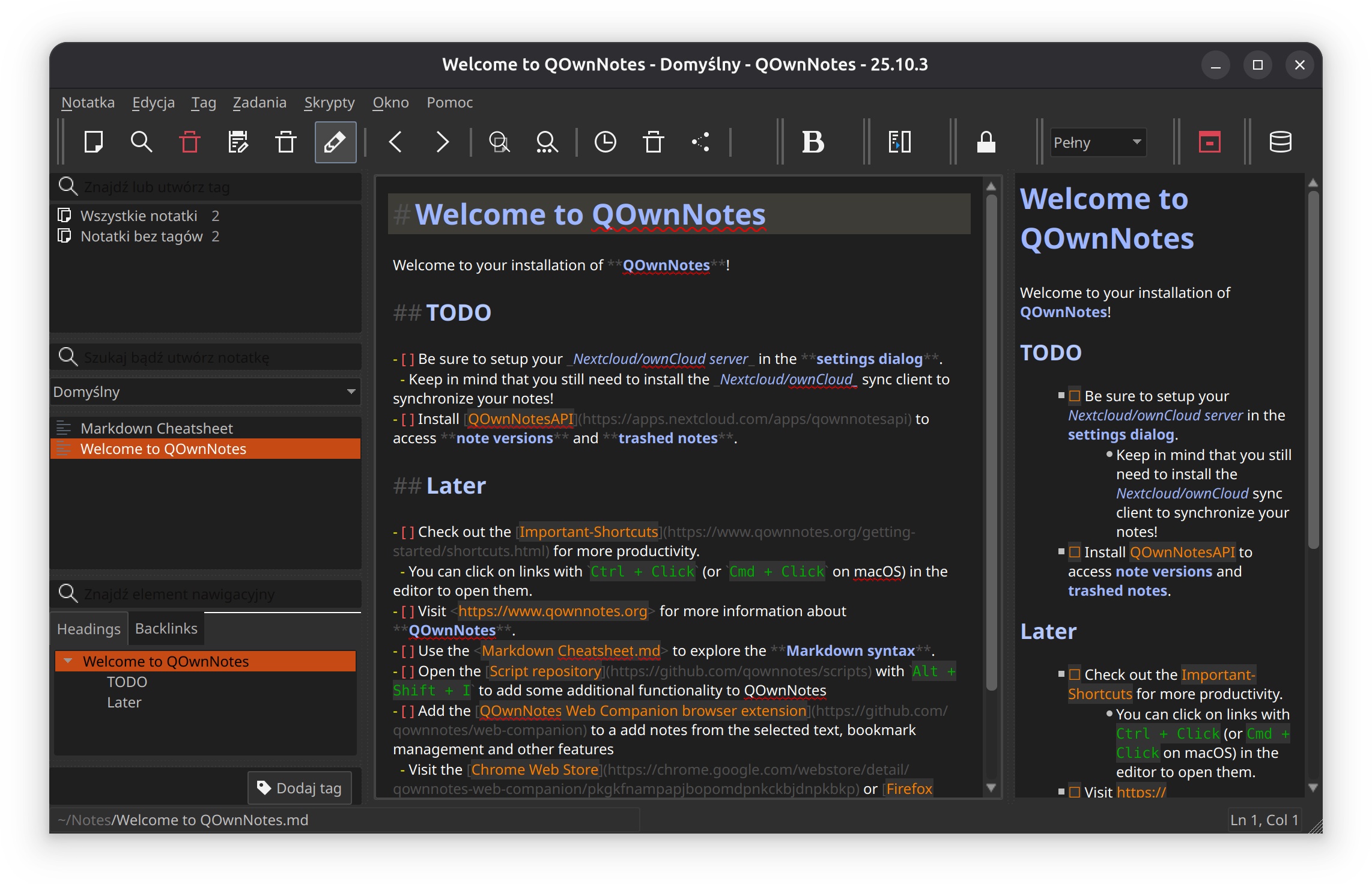The image size is (1372, 884).
Task: Open the Edycja menu
Action: 153,103
